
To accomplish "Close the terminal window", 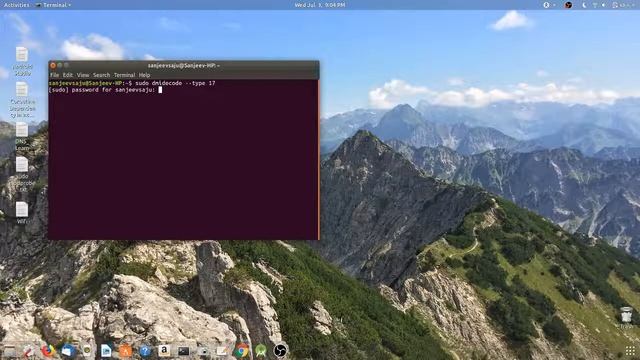I will [53, 65].
